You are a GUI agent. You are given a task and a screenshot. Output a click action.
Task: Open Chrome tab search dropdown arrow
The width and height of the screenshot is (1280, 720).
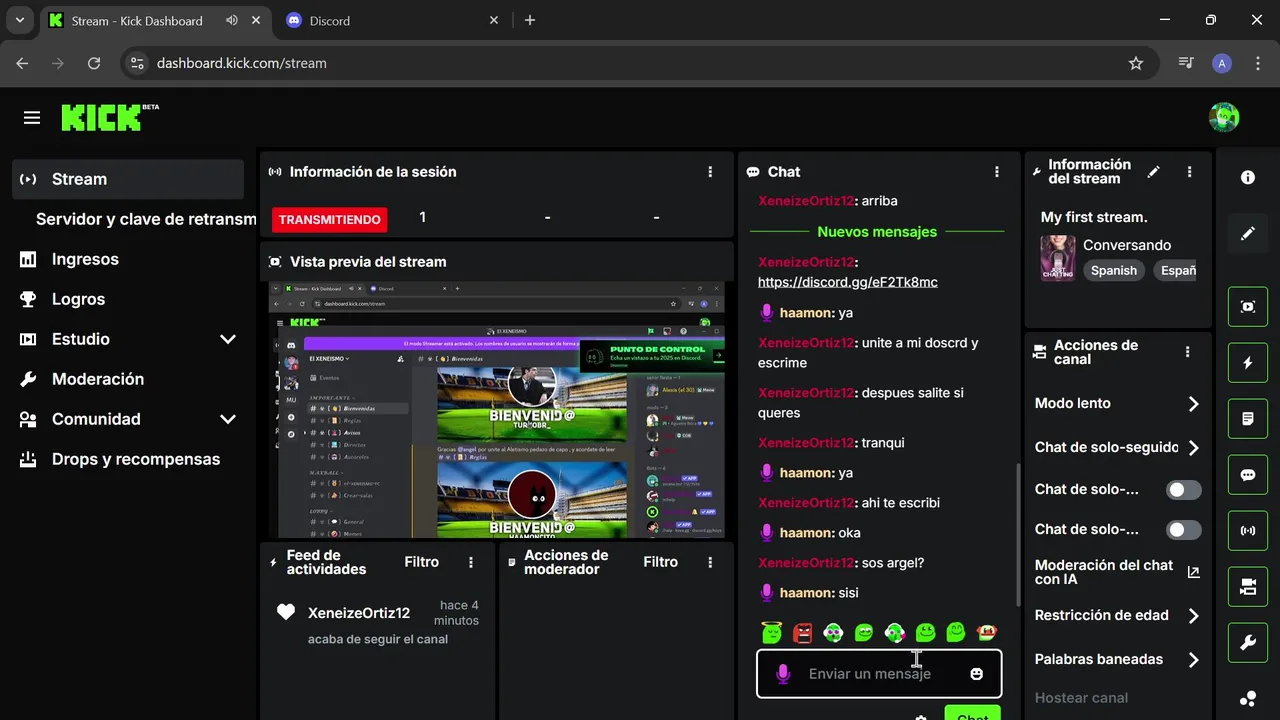tap(19, 20)
